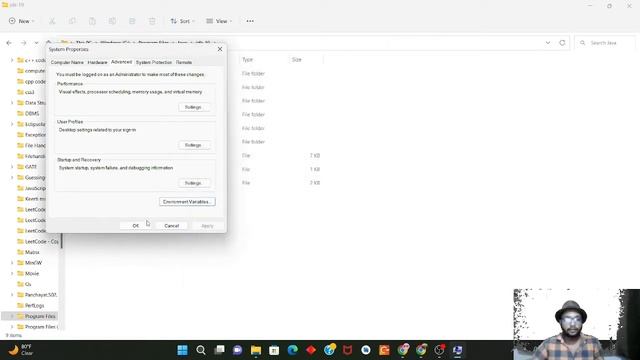Open the Teams Chat taskbar icon
The height and width of the screenshot is (360, 640).
[238, 350]
